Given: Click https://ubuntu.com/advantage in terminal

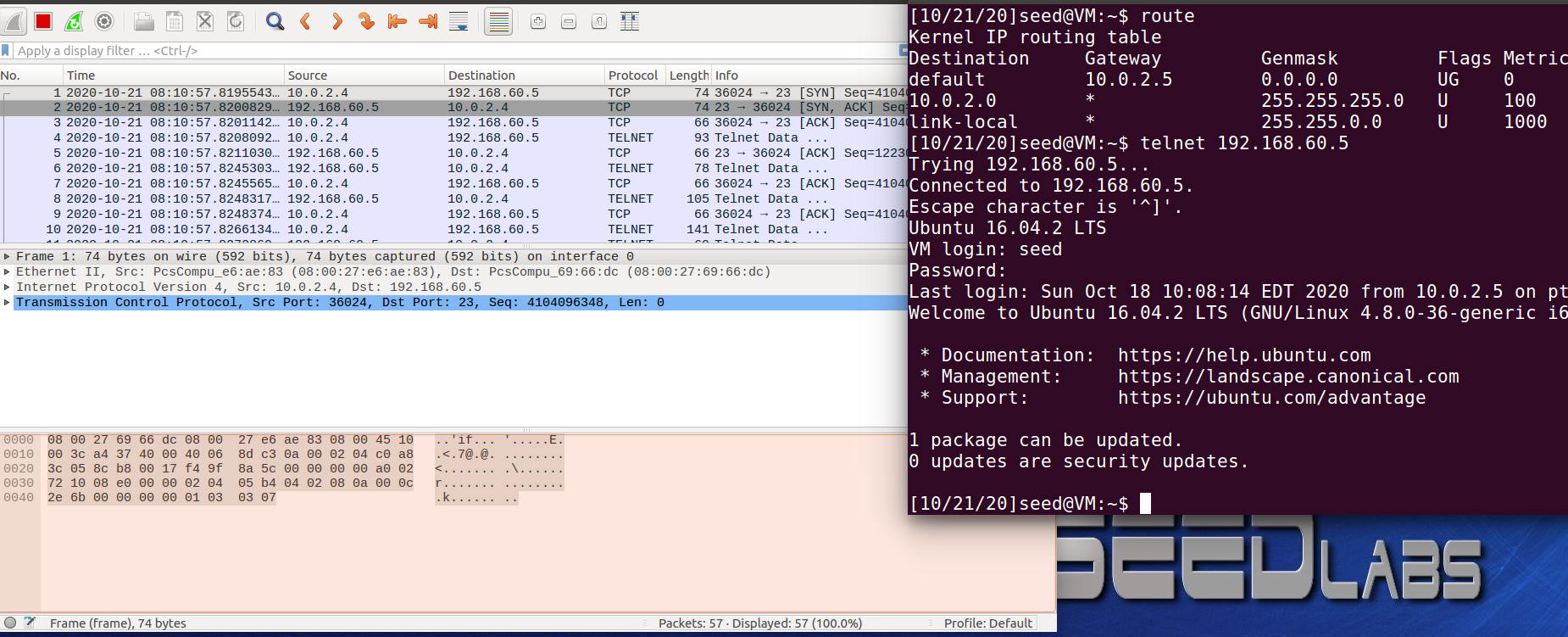Looking at the screenshot, I should pyautogui.click(x=1272, y=398).
